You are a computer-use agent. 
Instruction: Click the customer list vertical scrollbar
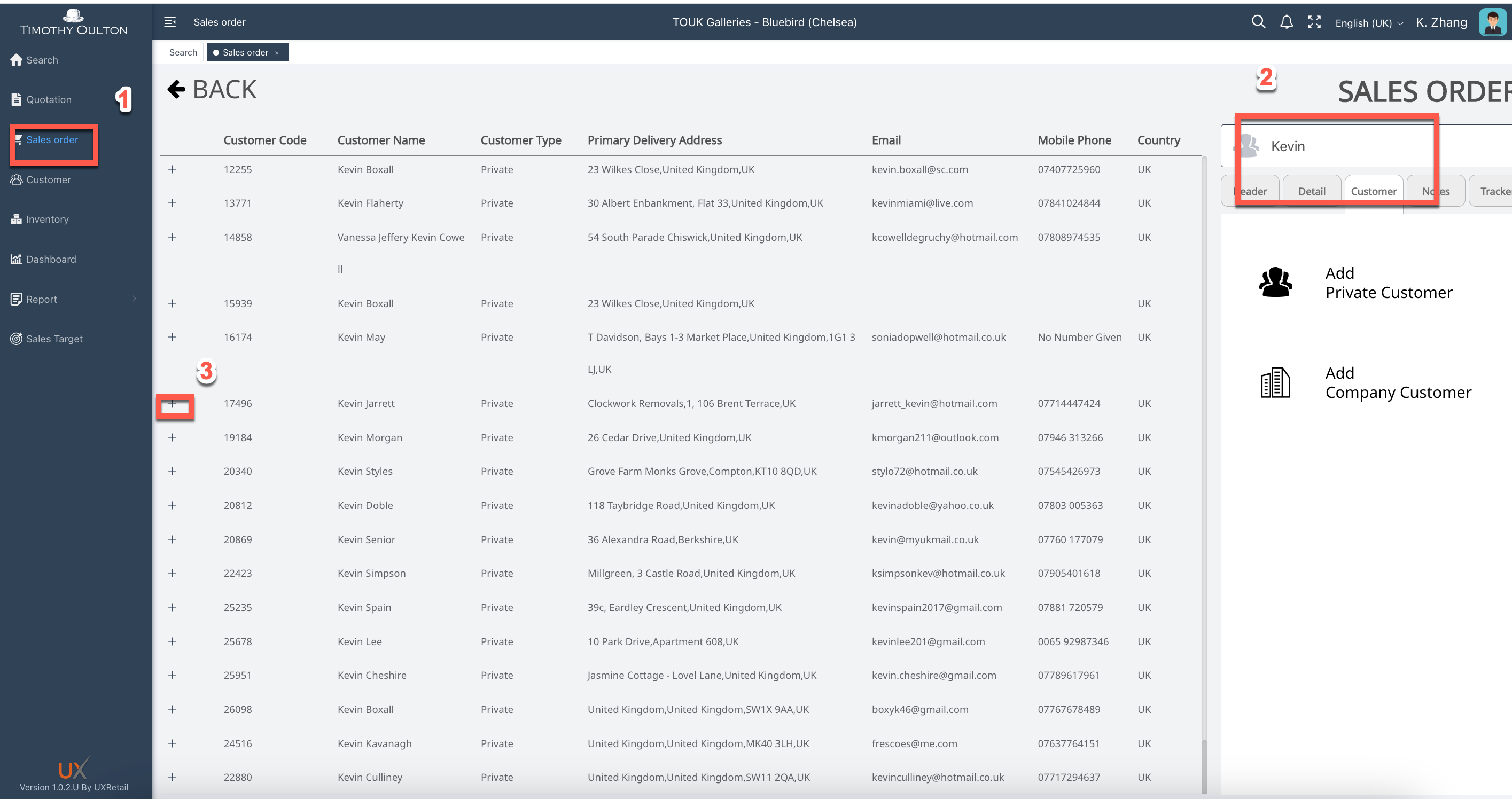pos(1204,766)
